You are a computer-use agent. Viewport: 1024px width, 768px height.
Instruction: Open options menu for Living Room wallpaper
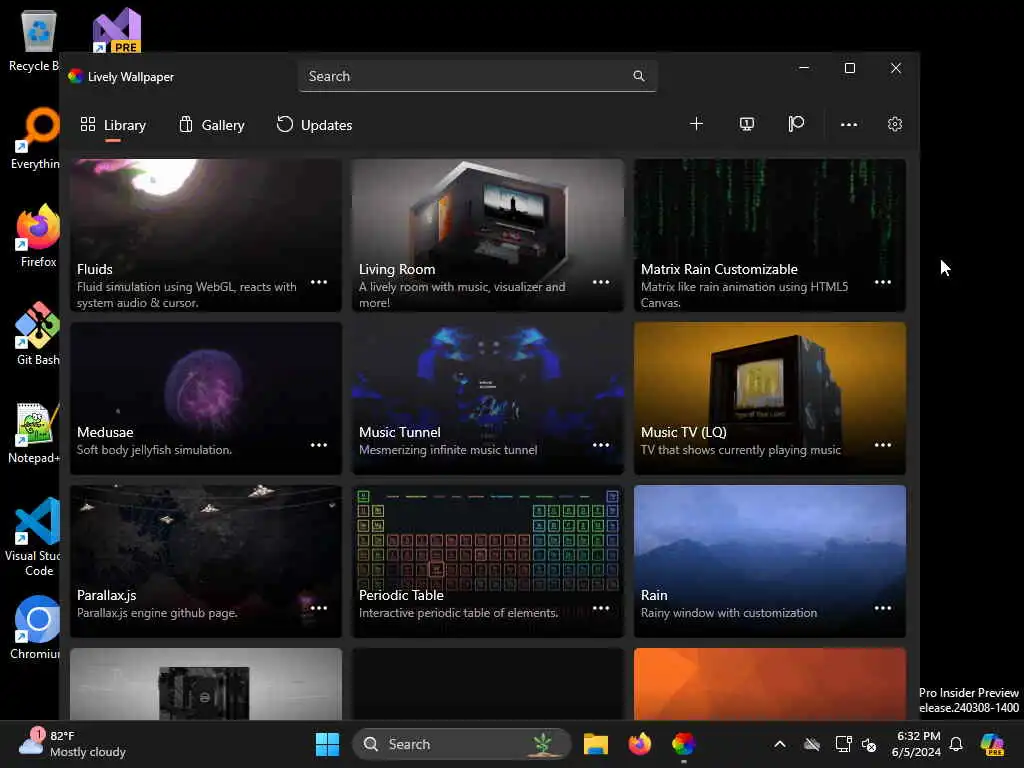tap(601, 282)
